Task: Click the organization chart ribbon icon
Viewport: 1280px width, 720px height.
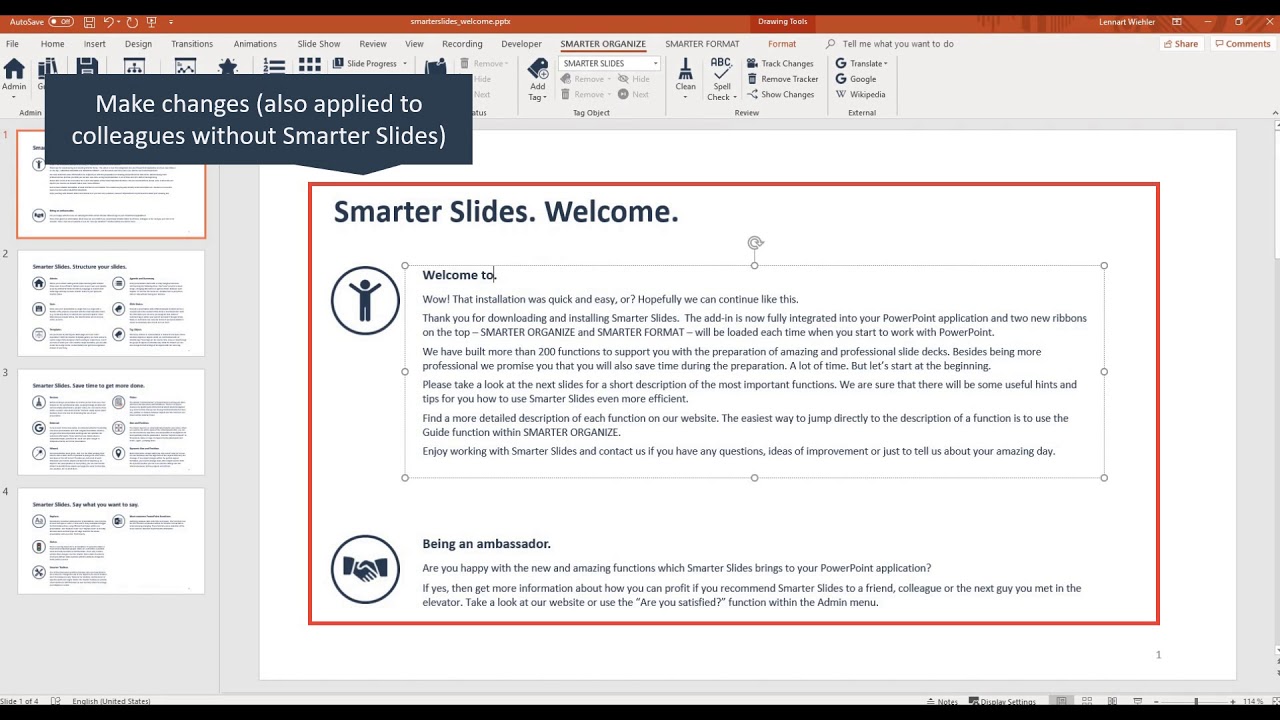Action: click(134, 67)
